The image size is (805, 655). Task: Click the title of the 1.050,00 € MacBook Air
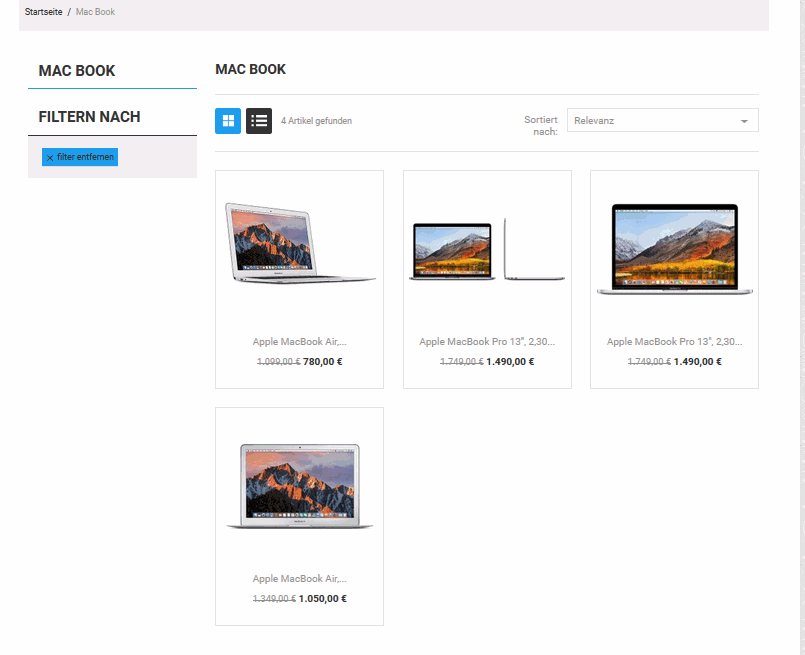[x=299, y=579]
